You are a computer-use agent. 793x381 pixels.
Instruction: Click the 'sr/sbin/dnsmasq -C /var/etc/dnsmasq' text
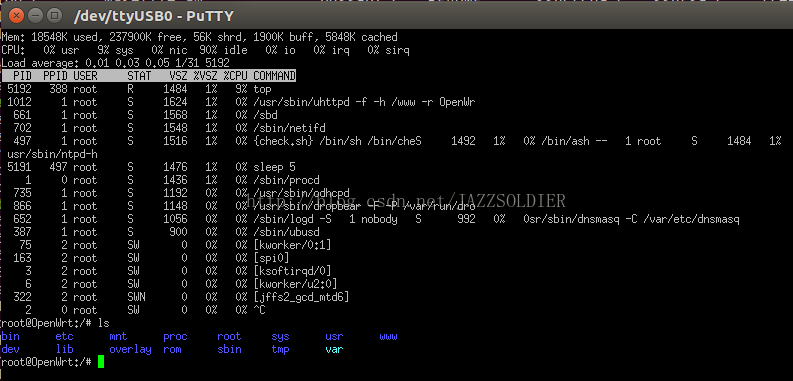pos(634,219)
